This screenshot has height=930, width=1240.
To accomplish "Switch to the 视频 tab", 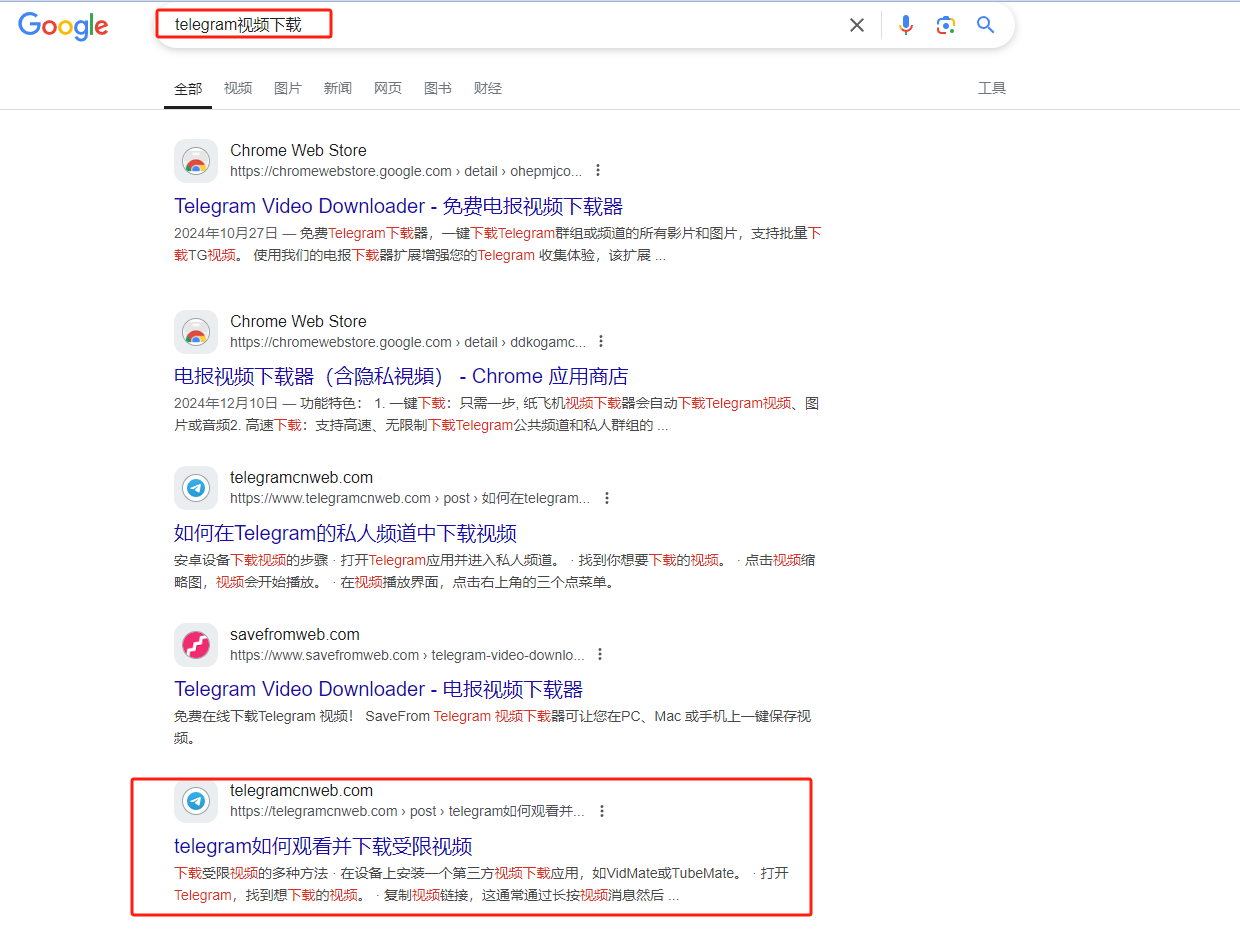I will click(x=238, y=88).
